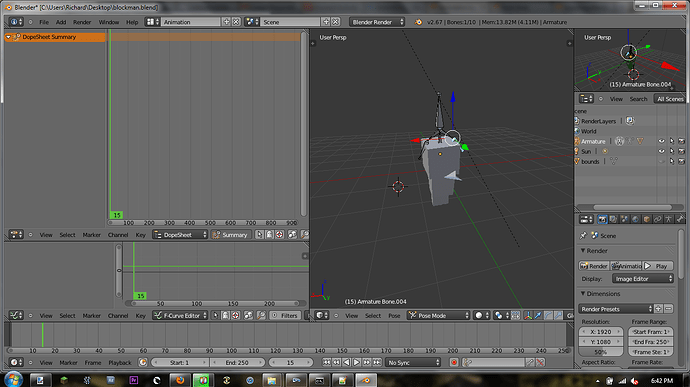Toggle renderability camera of Sun
This screenshot has height=387, width=690.
(682, 151)
